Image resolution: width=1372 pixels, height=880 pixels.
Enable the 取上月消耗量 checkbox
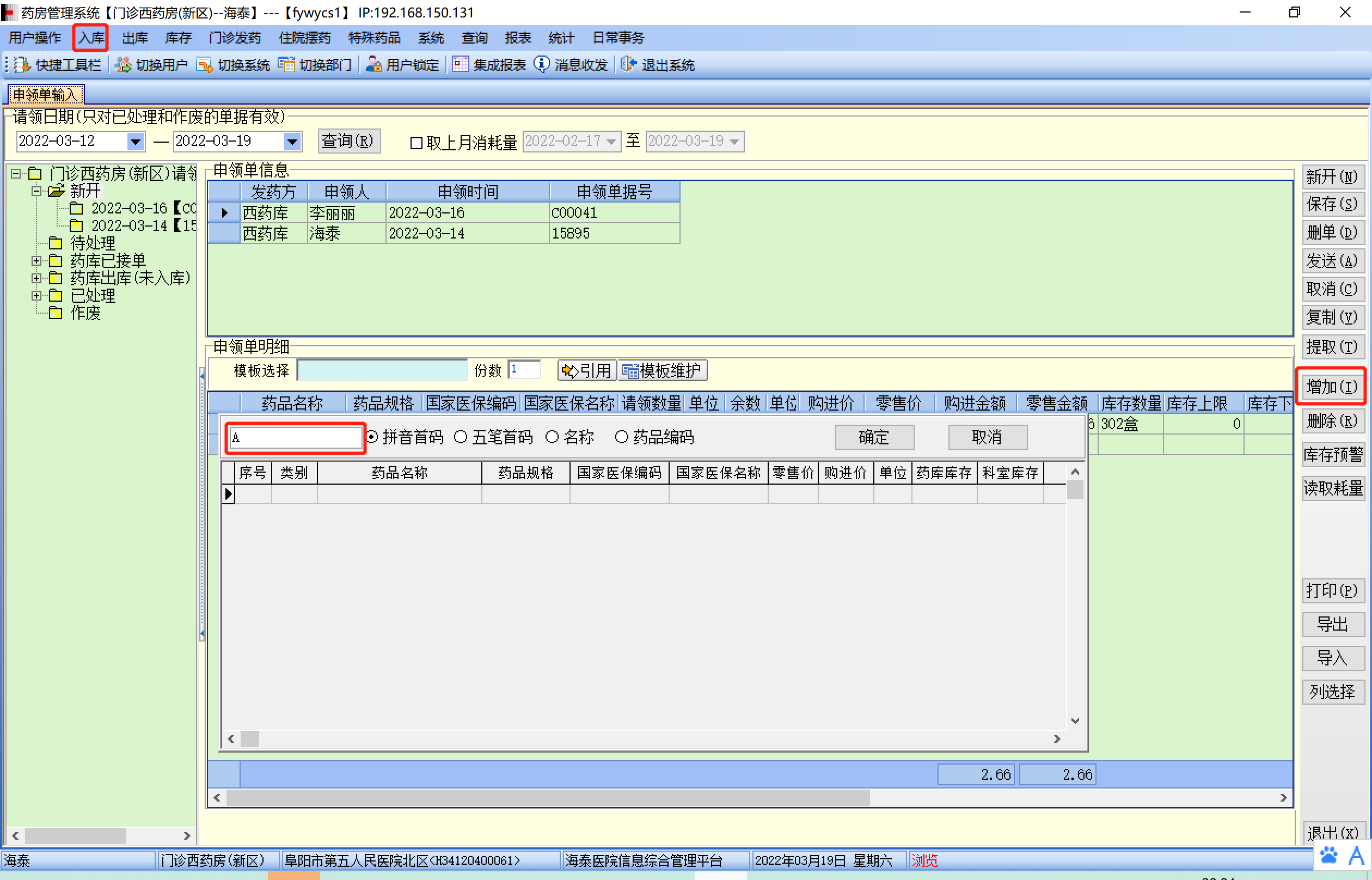click(x=416, y=143)
